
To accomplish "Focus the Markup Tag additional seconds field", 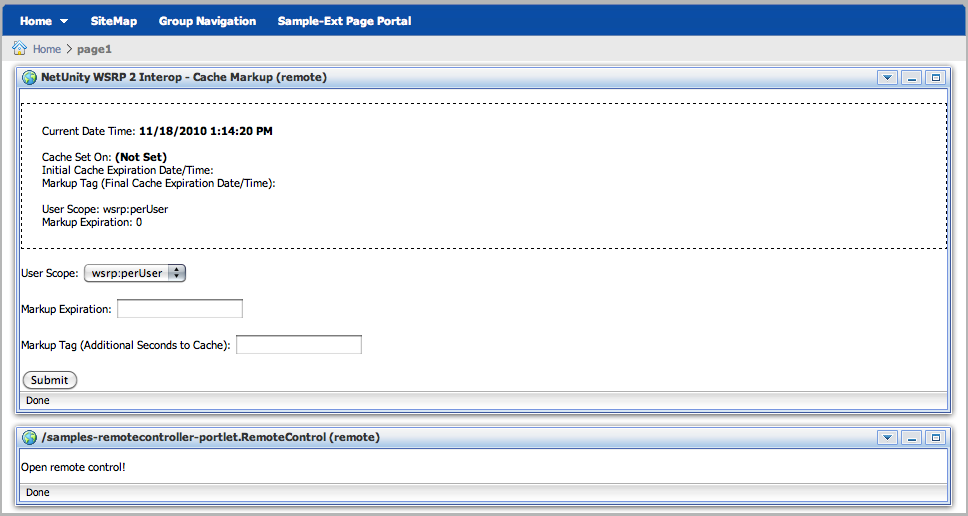I will click(x=298, y=345).
